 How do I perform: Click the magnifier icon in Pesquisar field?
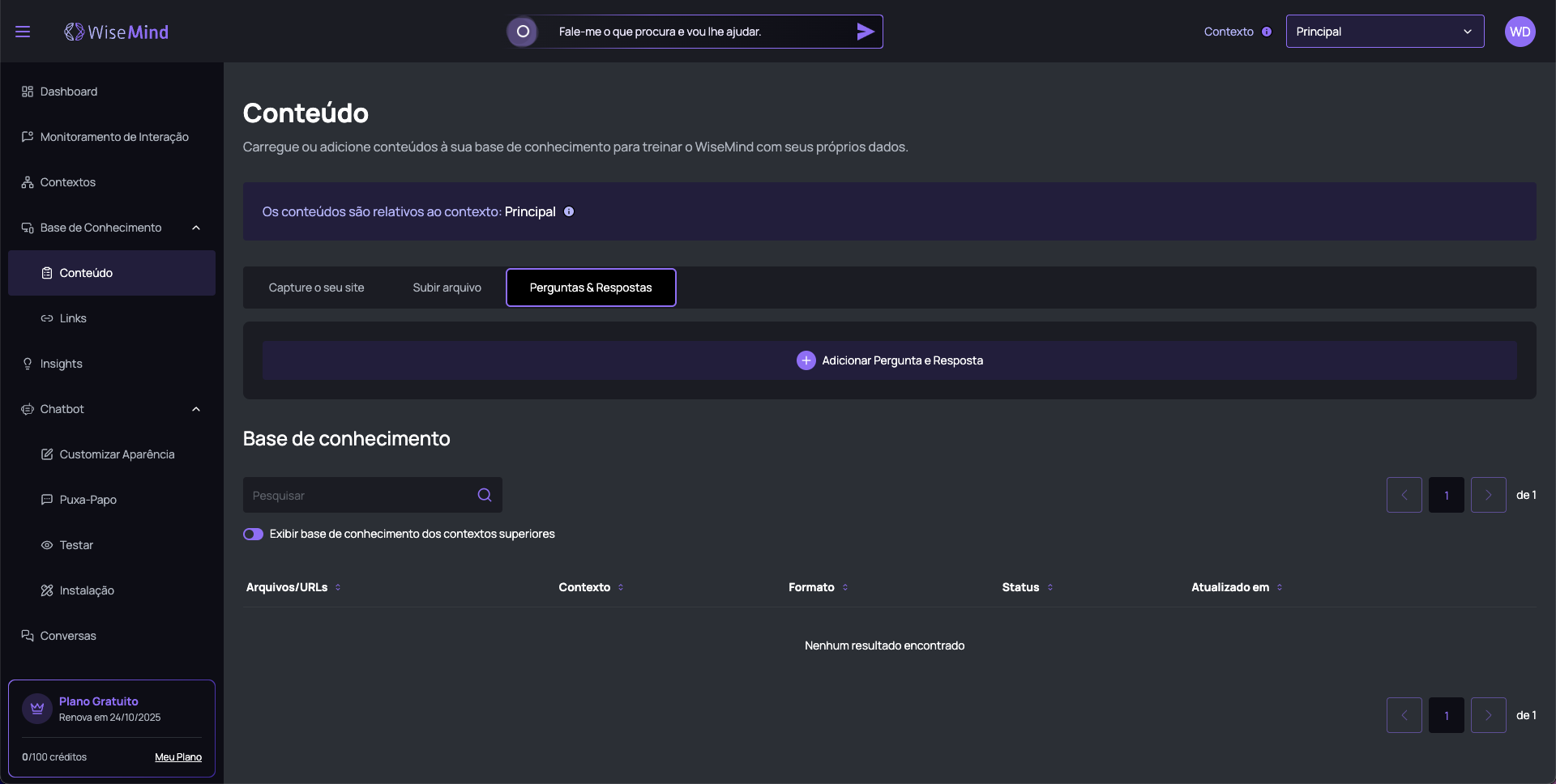click(x=485, y=495)
